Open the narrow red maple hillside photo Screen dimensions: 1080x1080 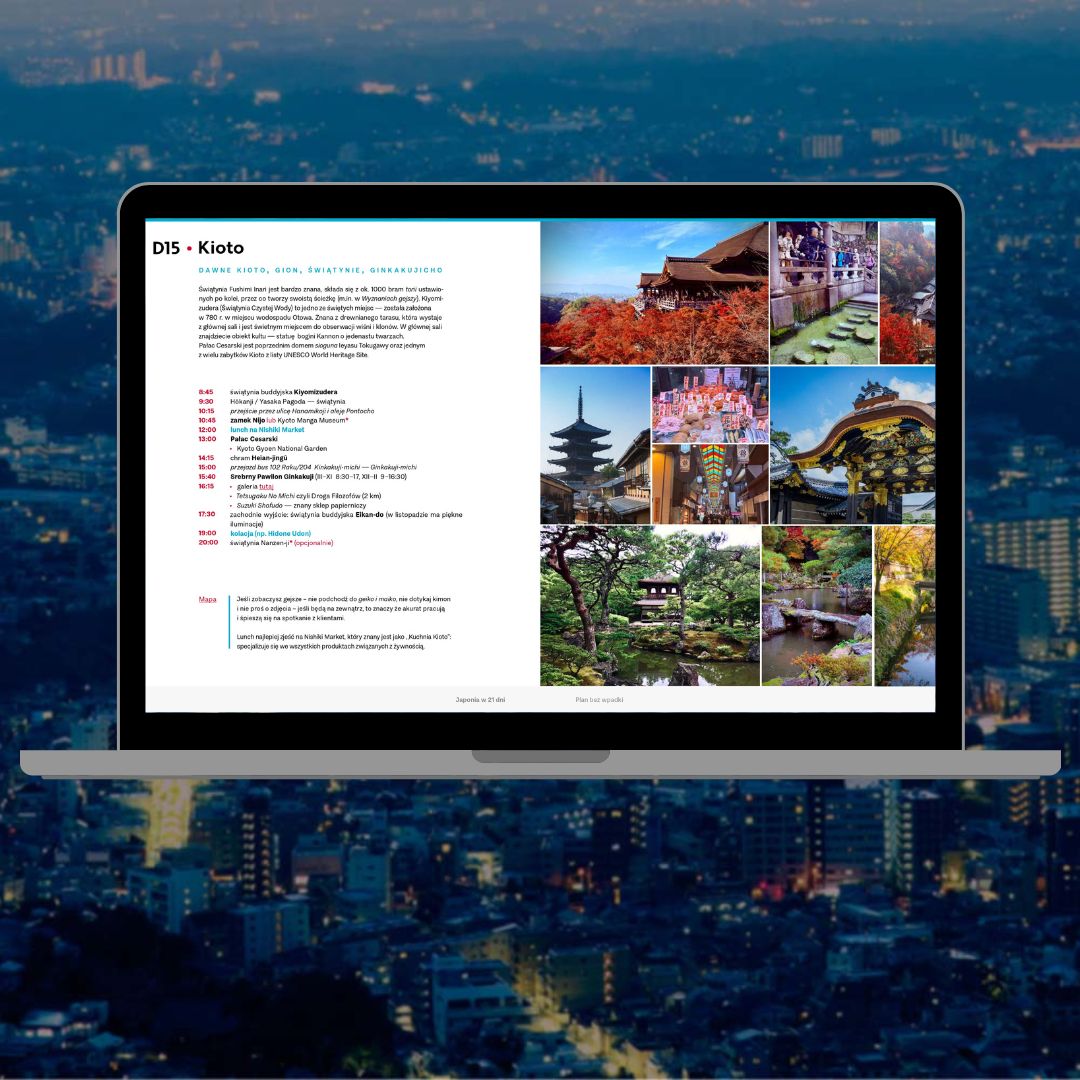coord(907,292)
